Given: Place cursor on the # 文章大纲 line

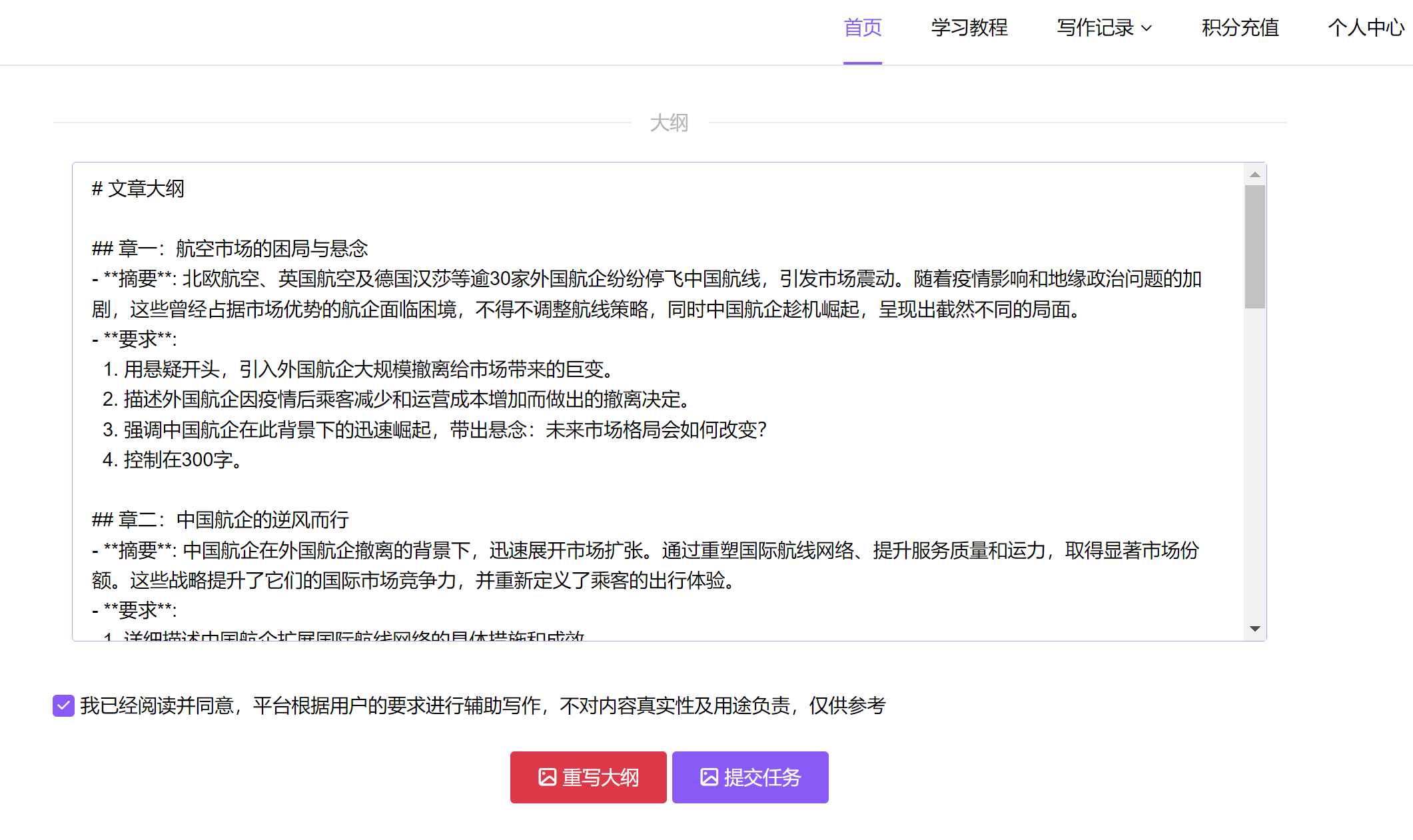Looking at the screenshot, I should pos(138,189).
